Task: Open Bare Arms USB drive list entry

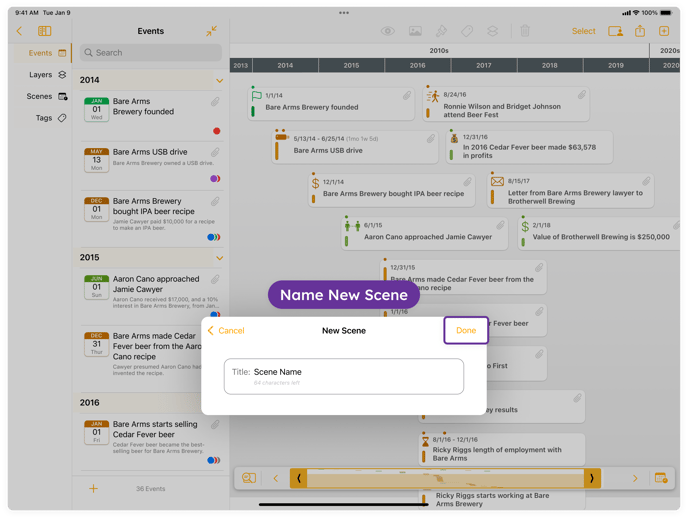Action: [x=152, y=166]
